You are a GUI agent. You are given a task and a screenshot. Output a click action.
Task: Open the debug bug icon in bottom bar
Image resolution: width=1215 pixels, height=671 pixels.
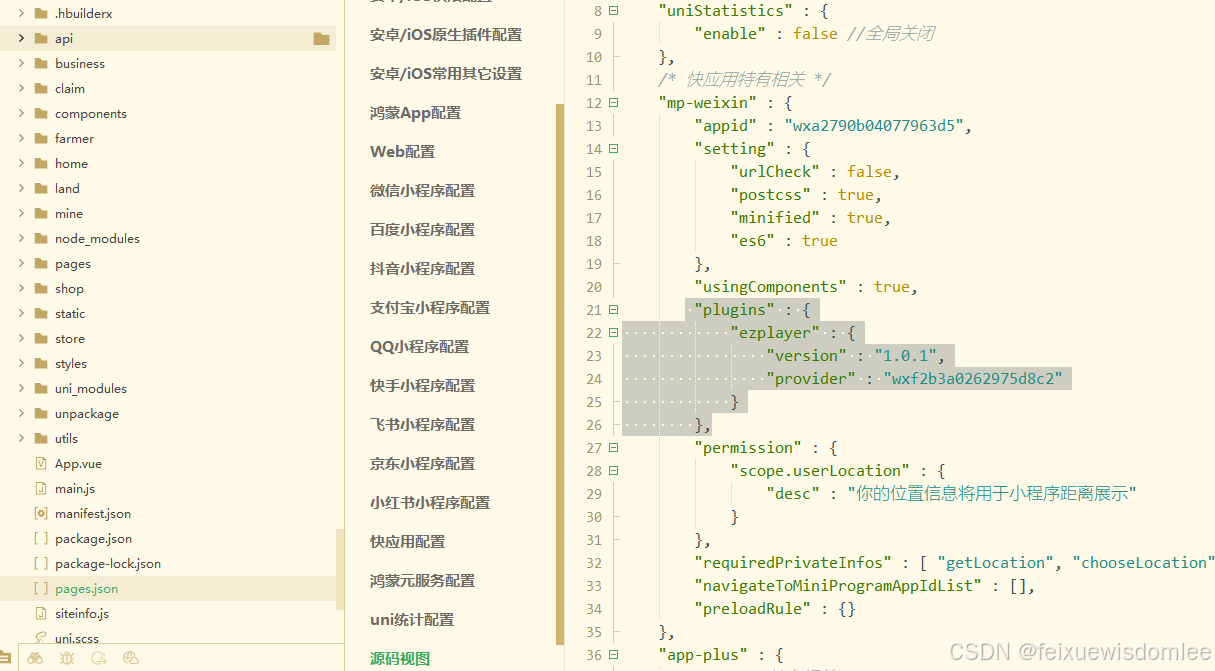pyautogui.click(x=67, y=659)
